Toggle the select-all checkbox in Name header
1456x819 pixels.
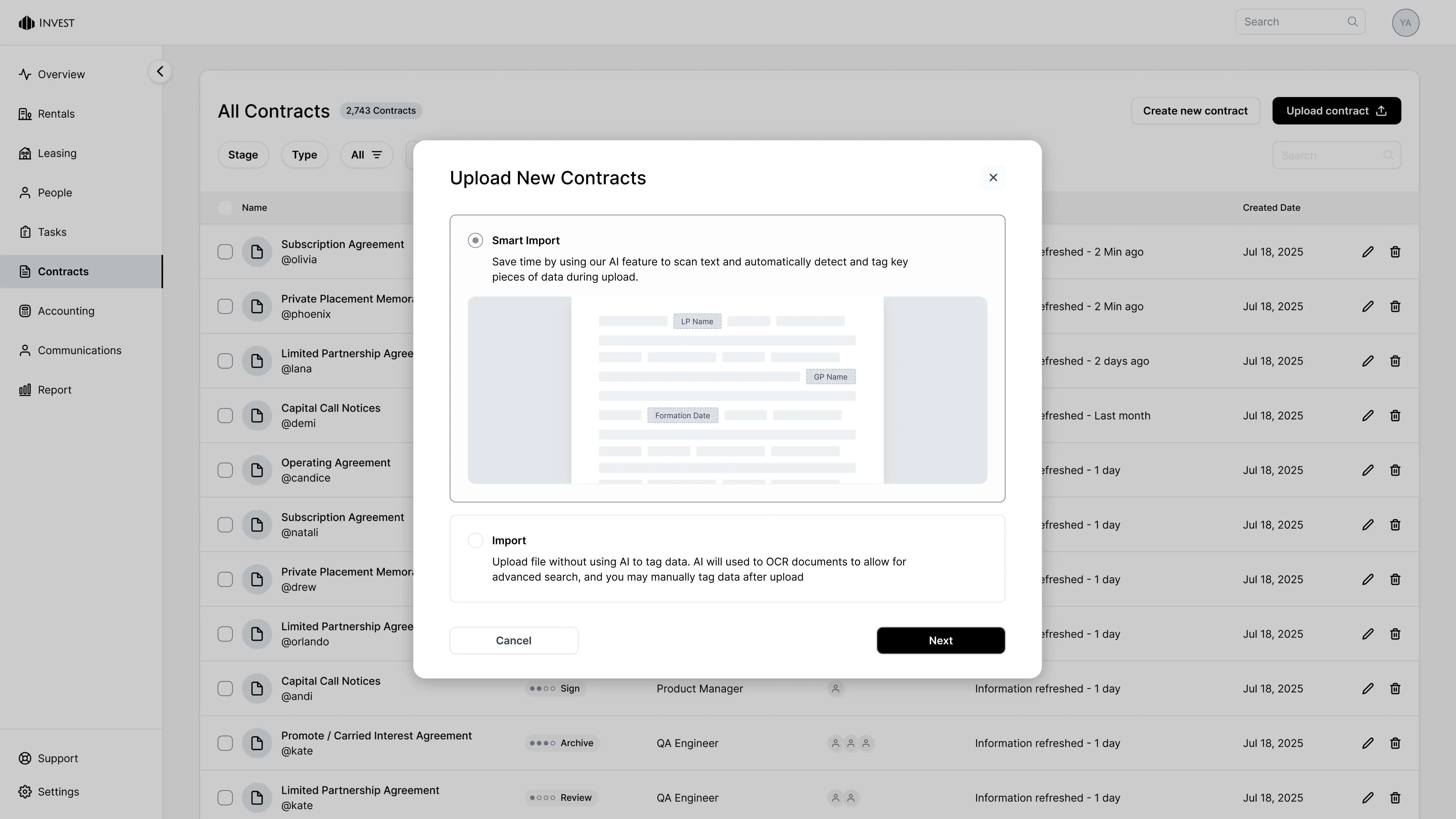click(x=225, y=208)
